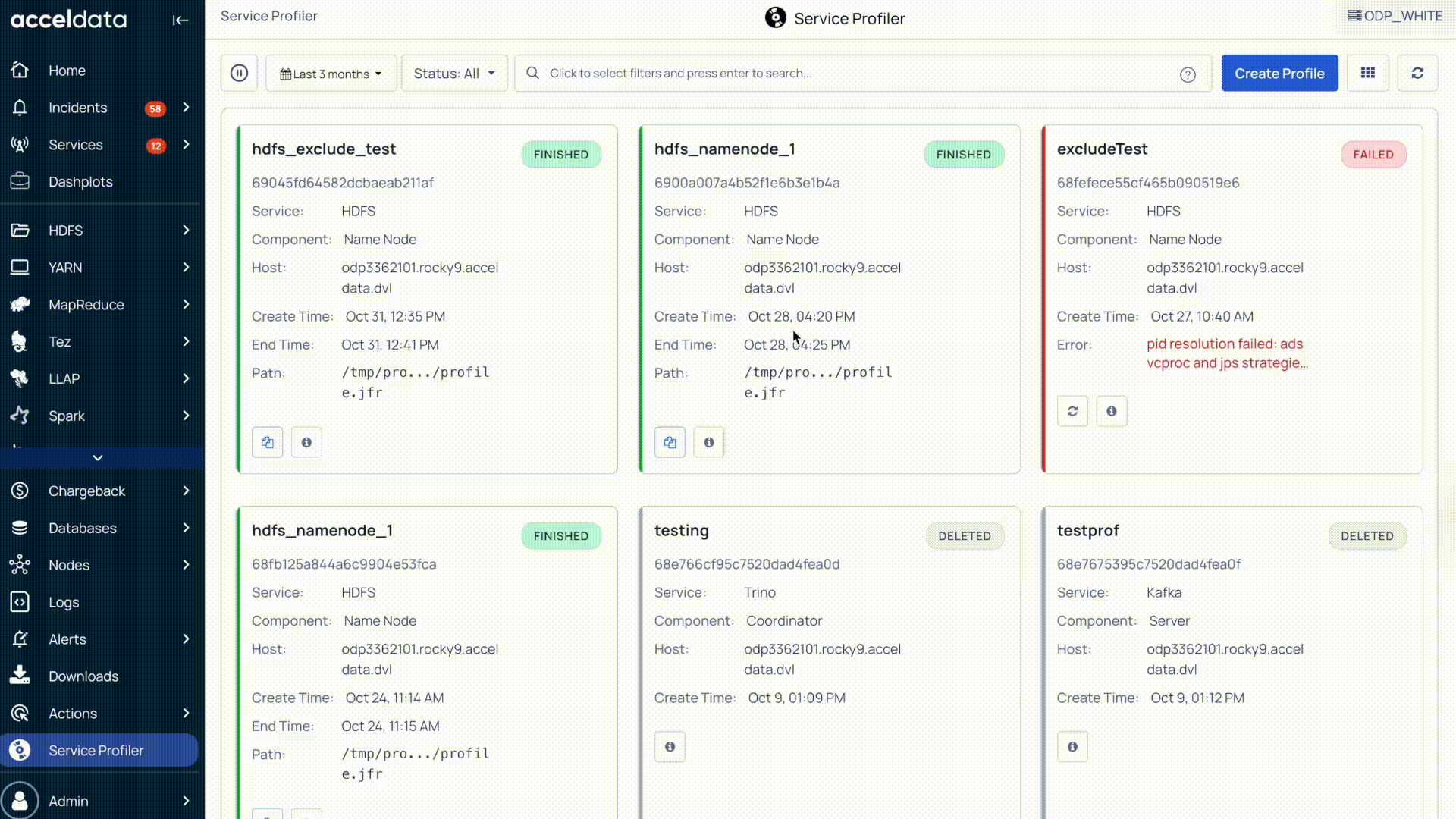Open the search filter help icon
Screen dimensions: 1456x819
(1188, 74)
